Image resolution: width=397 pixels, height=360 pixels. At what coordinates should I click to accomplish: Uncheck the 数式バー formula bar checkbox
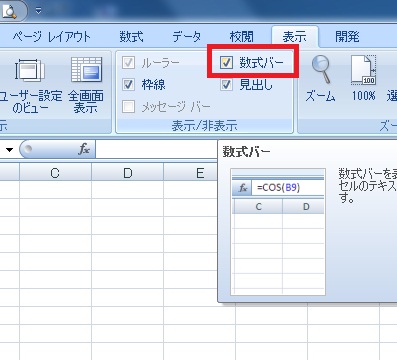(226, 62)
